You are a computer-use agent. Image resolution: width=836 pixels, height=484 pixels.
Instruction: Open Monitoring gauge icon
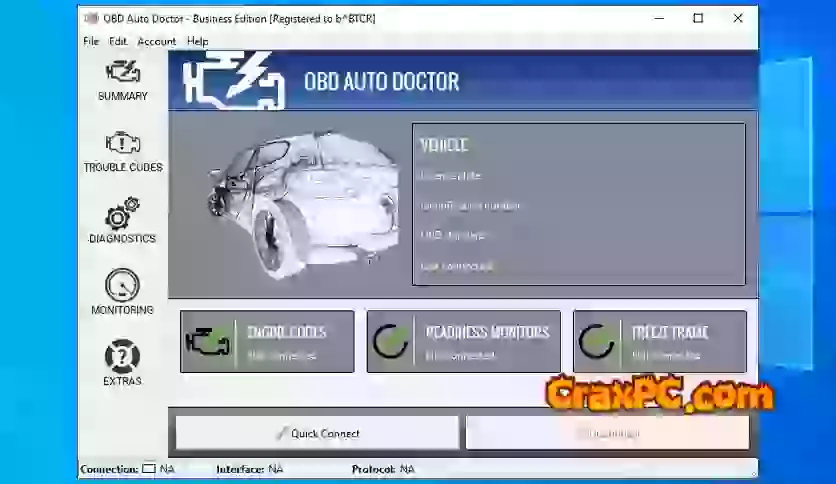coord(122,285)
